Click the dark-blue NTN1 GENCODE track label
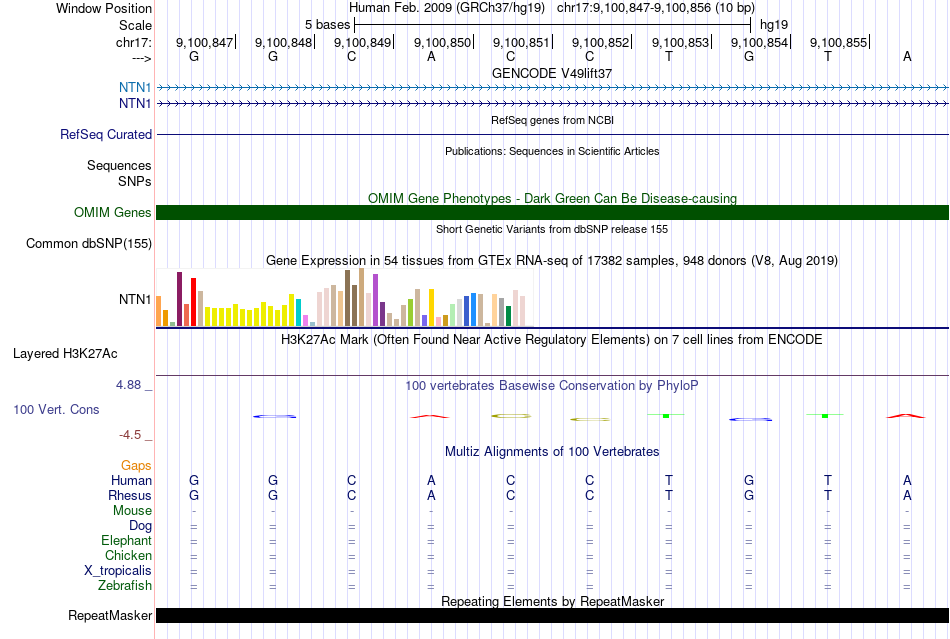Image resolution: width=950 pixels, height=639 pixels. click(x=135, y=104)
